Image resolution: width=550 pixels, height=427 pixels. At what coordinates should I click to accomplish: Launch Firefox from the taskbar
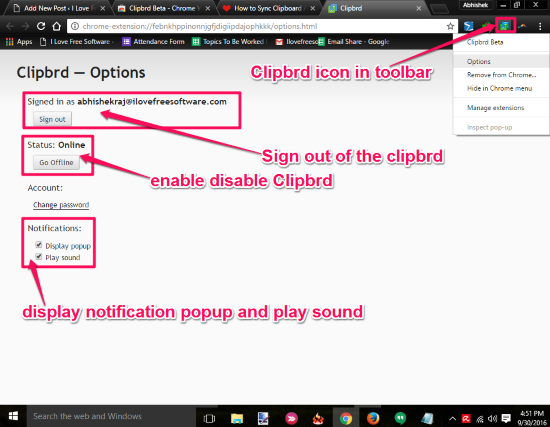click(373, 418)
